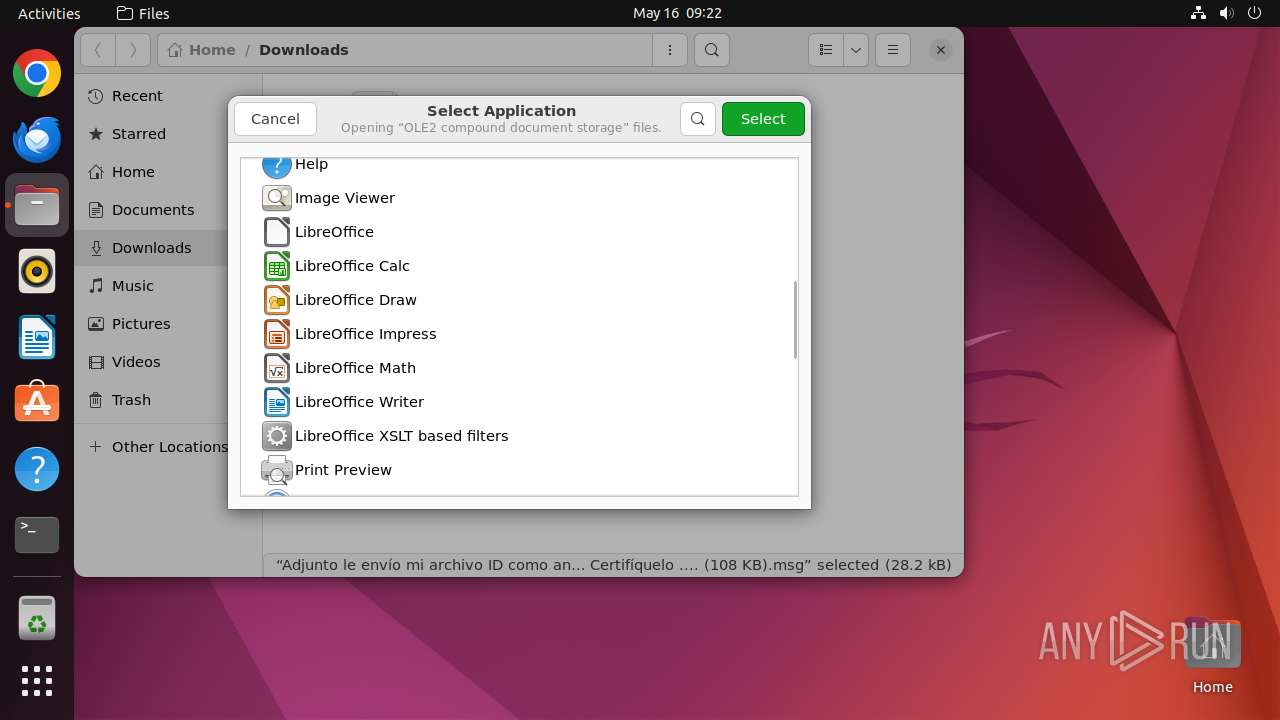The height and width of the screenshot is (720, 1280).
Task: Open the Files app in the dock
Action: 37,205
